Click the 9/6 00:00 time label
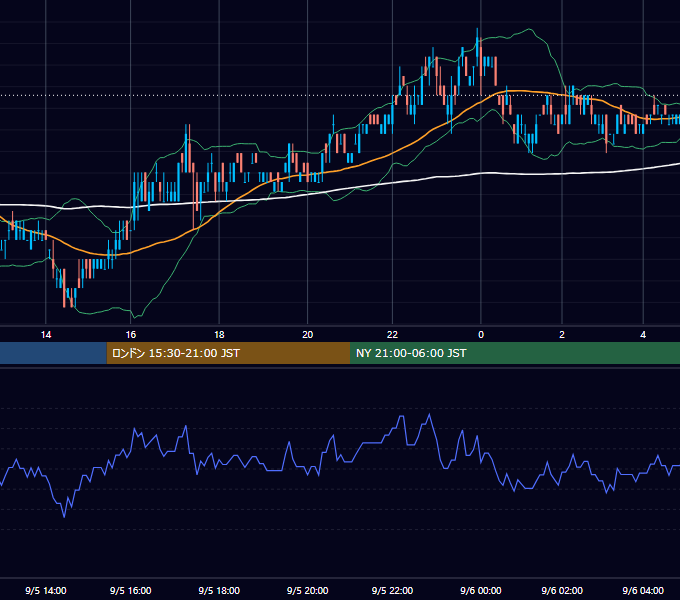This screenshot has height=600, width=680. (481, 590)
